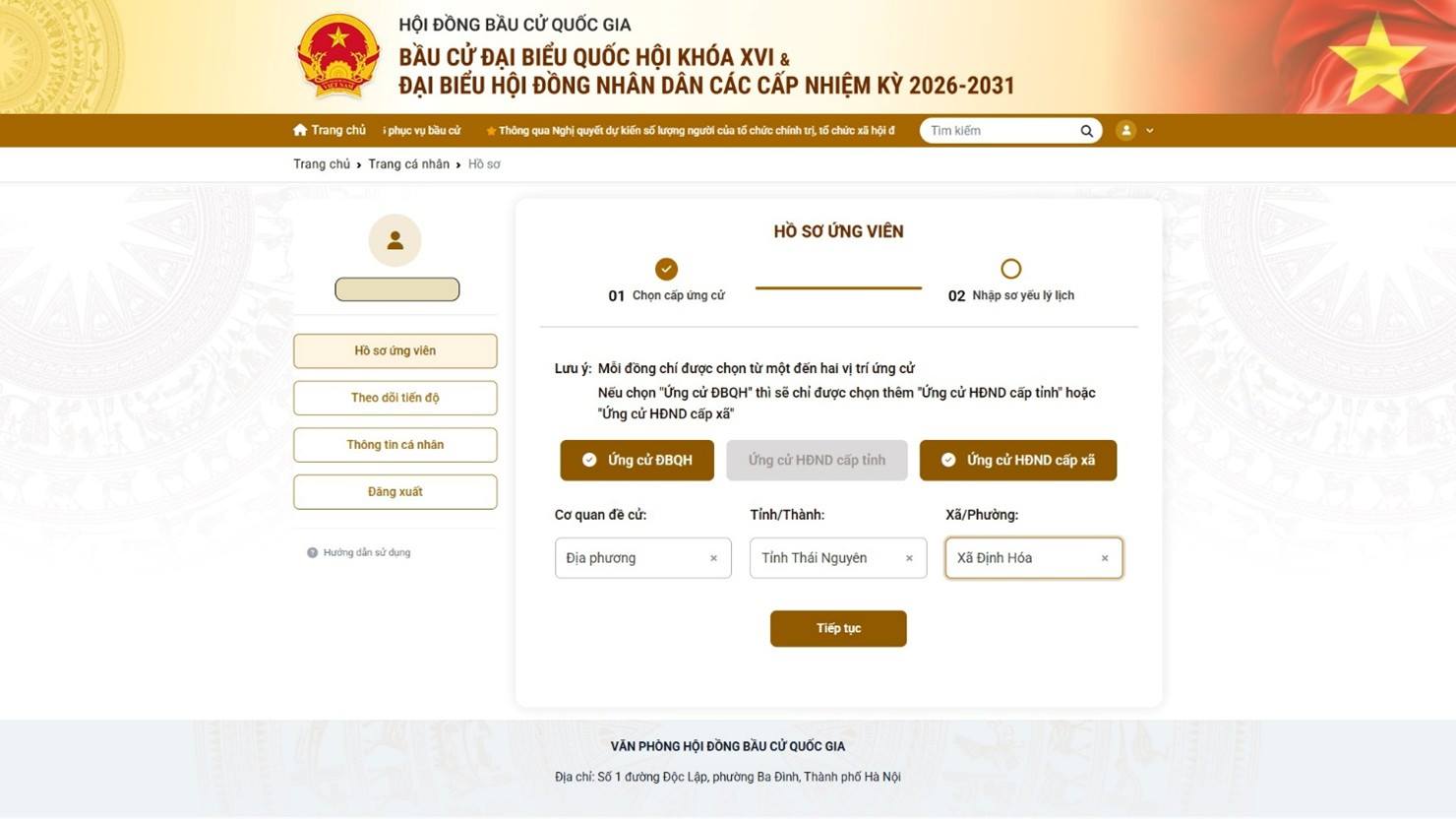
Task: Clear the Xã Định Hóa selection
Action: tap(1105, 558)
